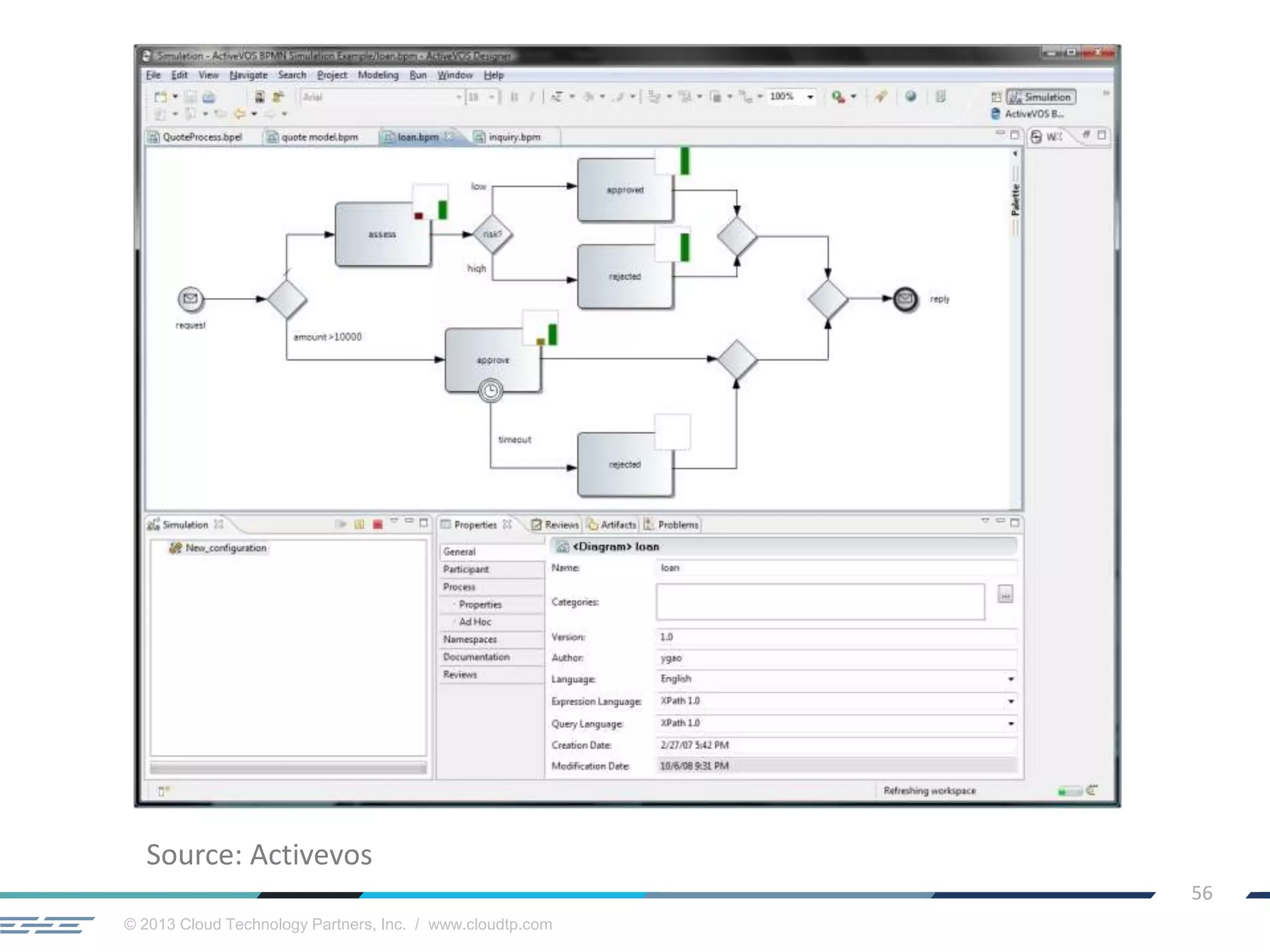Click the timer boundary event on approve task

[491, 390]
